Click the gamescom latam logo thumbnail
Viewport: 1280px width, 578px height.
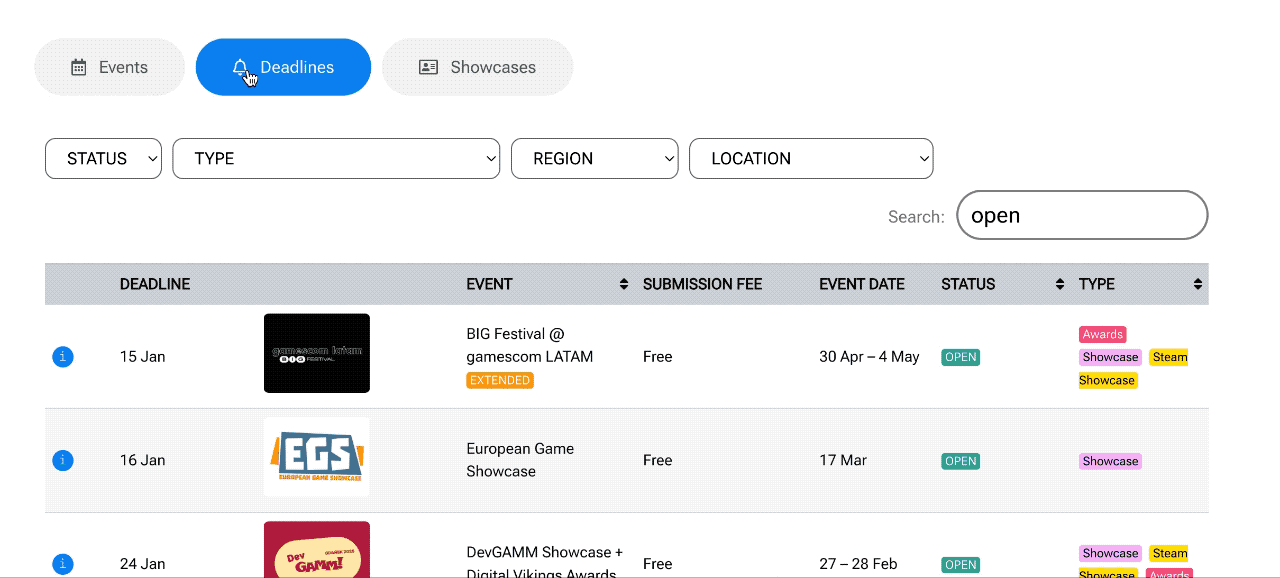[x=317, y=353]
